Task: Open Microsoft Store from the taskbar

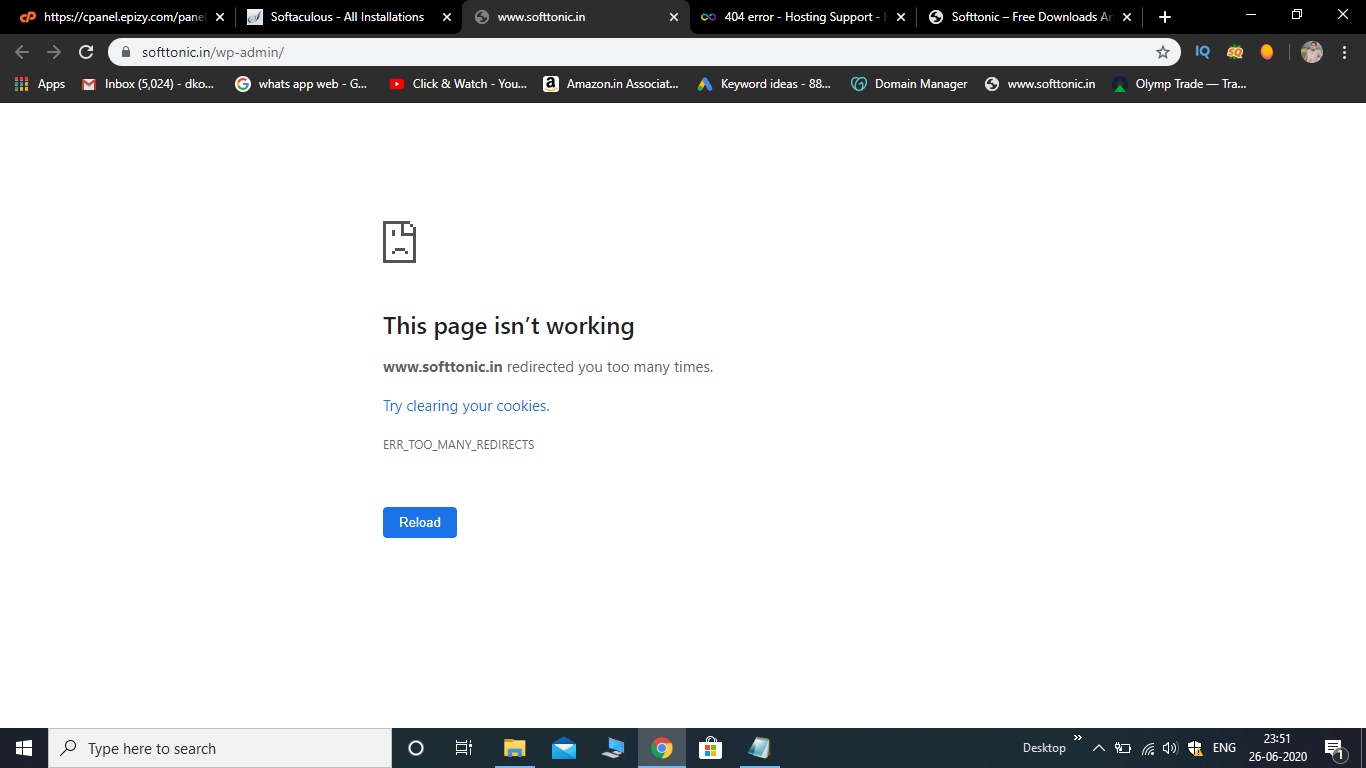Action: (710, 748)
